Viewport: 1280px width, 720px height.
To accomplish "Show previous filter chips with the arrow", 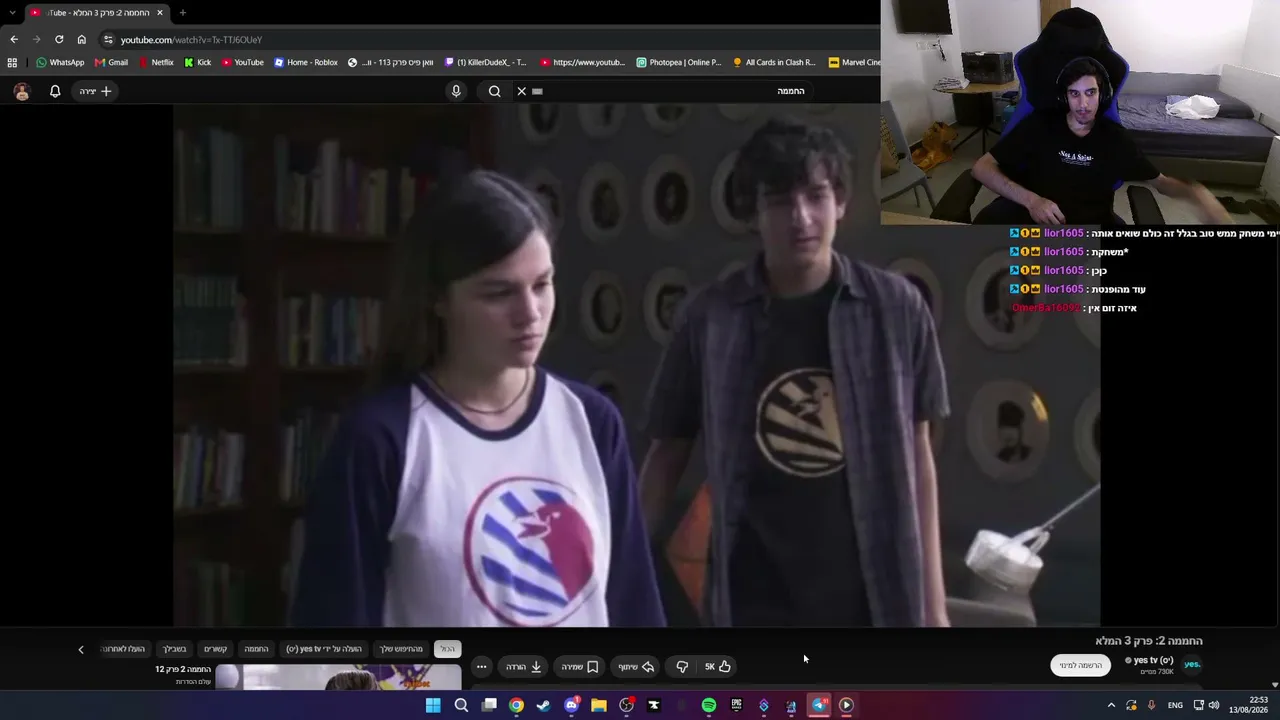I will (x=81, y=649).
